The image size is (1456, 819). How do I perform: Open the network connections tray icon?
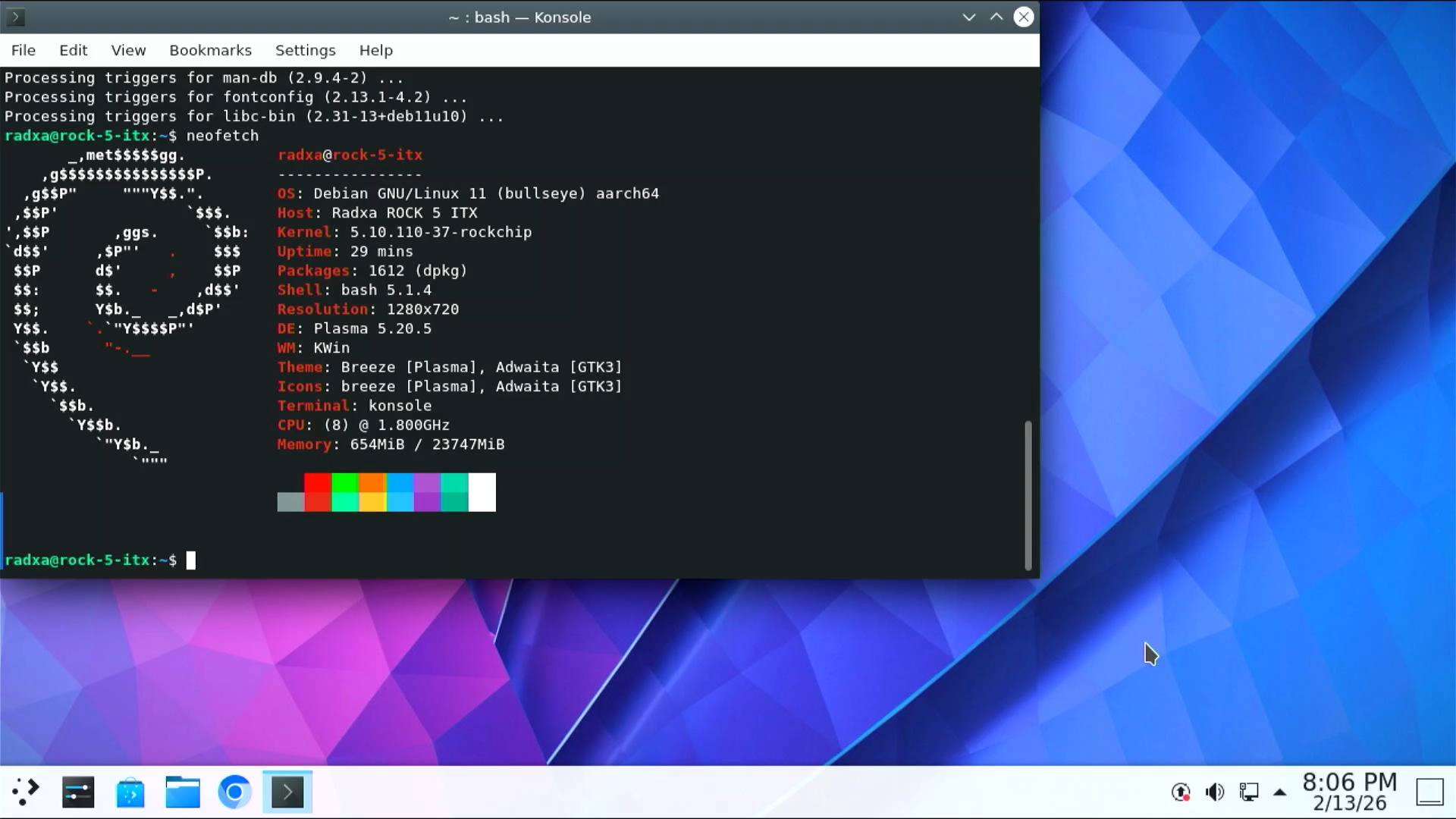pos(1249,792)
